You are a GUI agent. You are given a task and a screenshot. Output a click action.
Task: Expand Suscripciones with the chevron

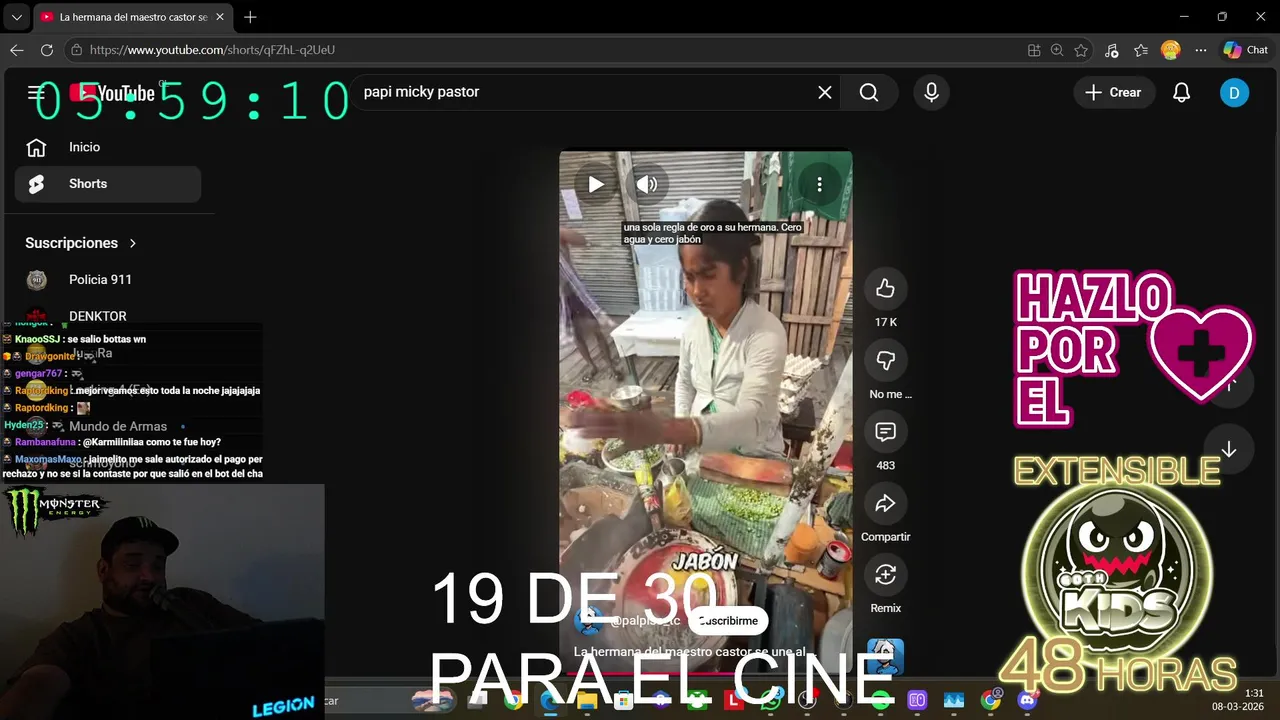(x=132, y=243)
